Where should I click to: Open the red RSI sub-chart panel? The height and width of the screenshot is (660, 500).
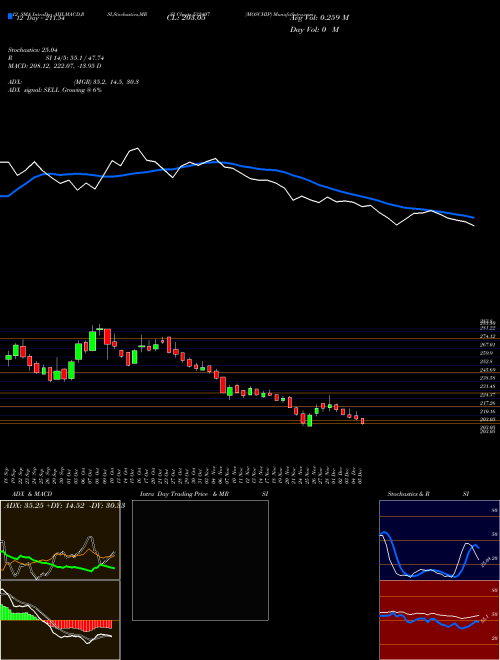coord(439,620)
